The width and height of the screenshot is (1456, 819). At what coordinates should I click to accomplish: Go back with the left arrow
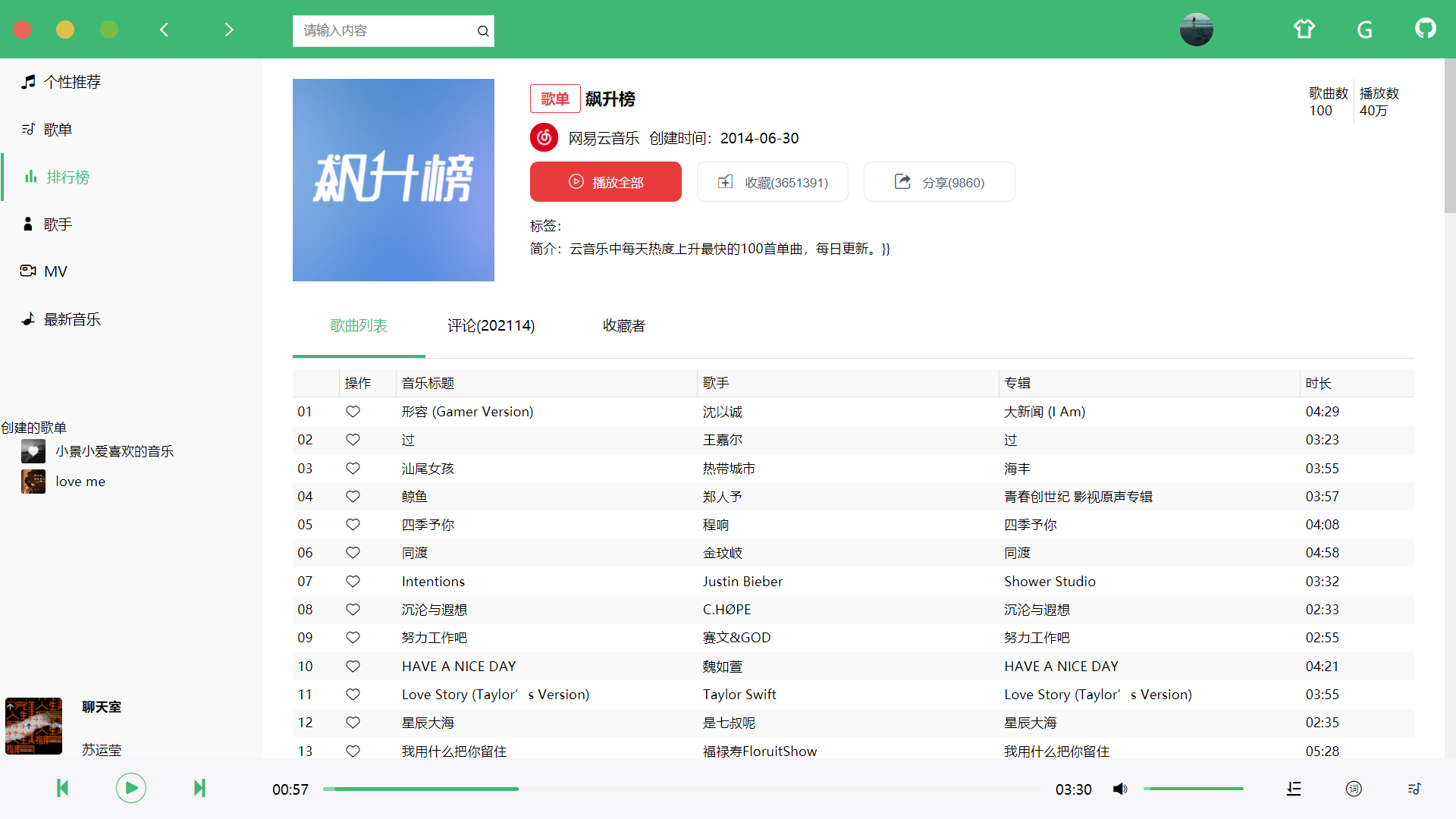(x=164, y=30)
